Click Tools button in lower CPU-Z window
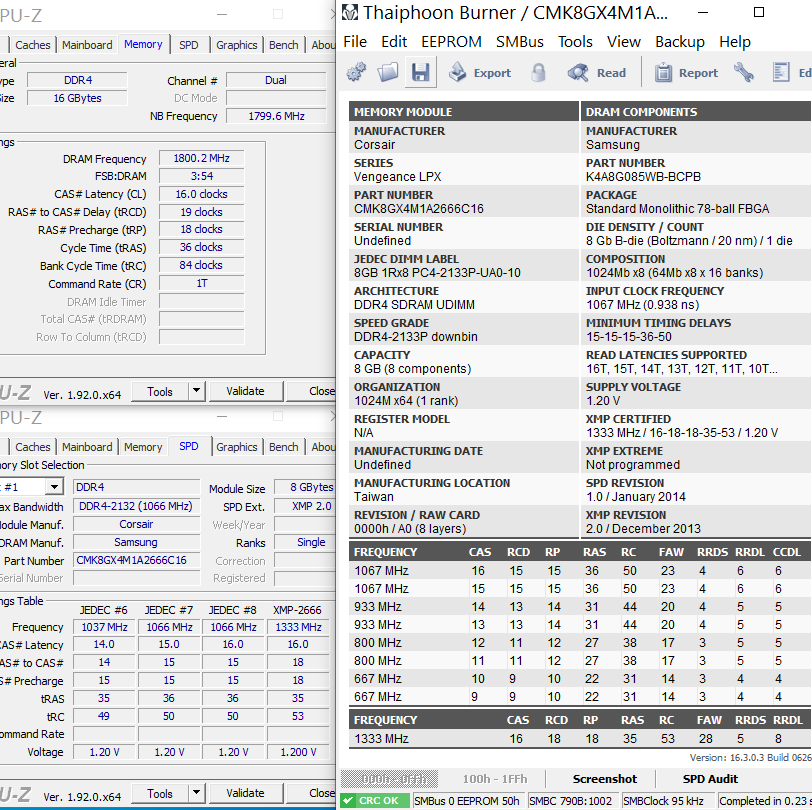 click(160, 793)
